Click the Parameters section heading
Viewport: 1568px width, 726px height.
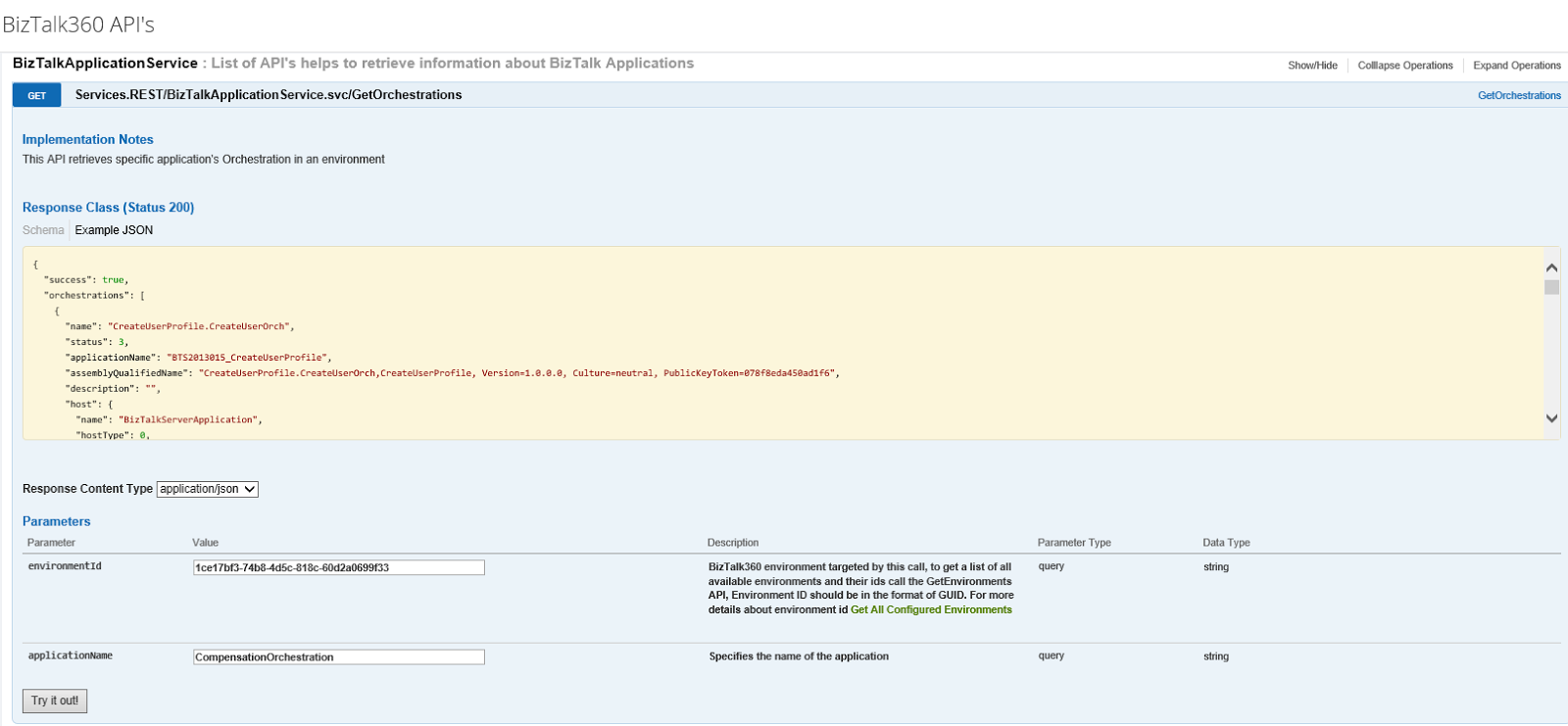click(56, 521)
